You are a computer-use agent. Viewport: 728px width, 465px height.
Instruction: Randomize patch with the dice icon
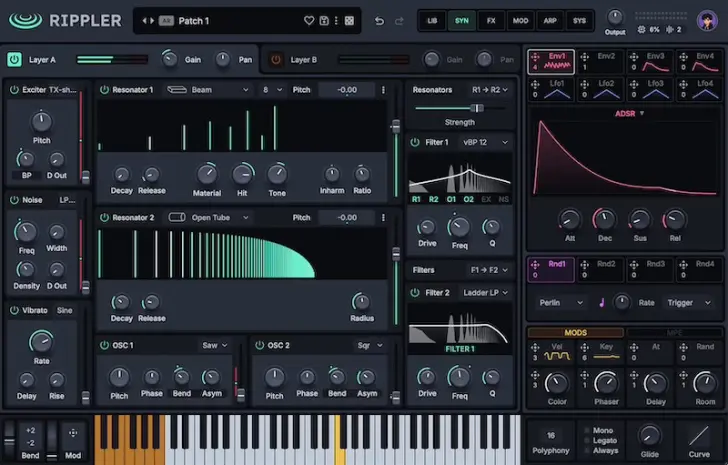(349, 20)
